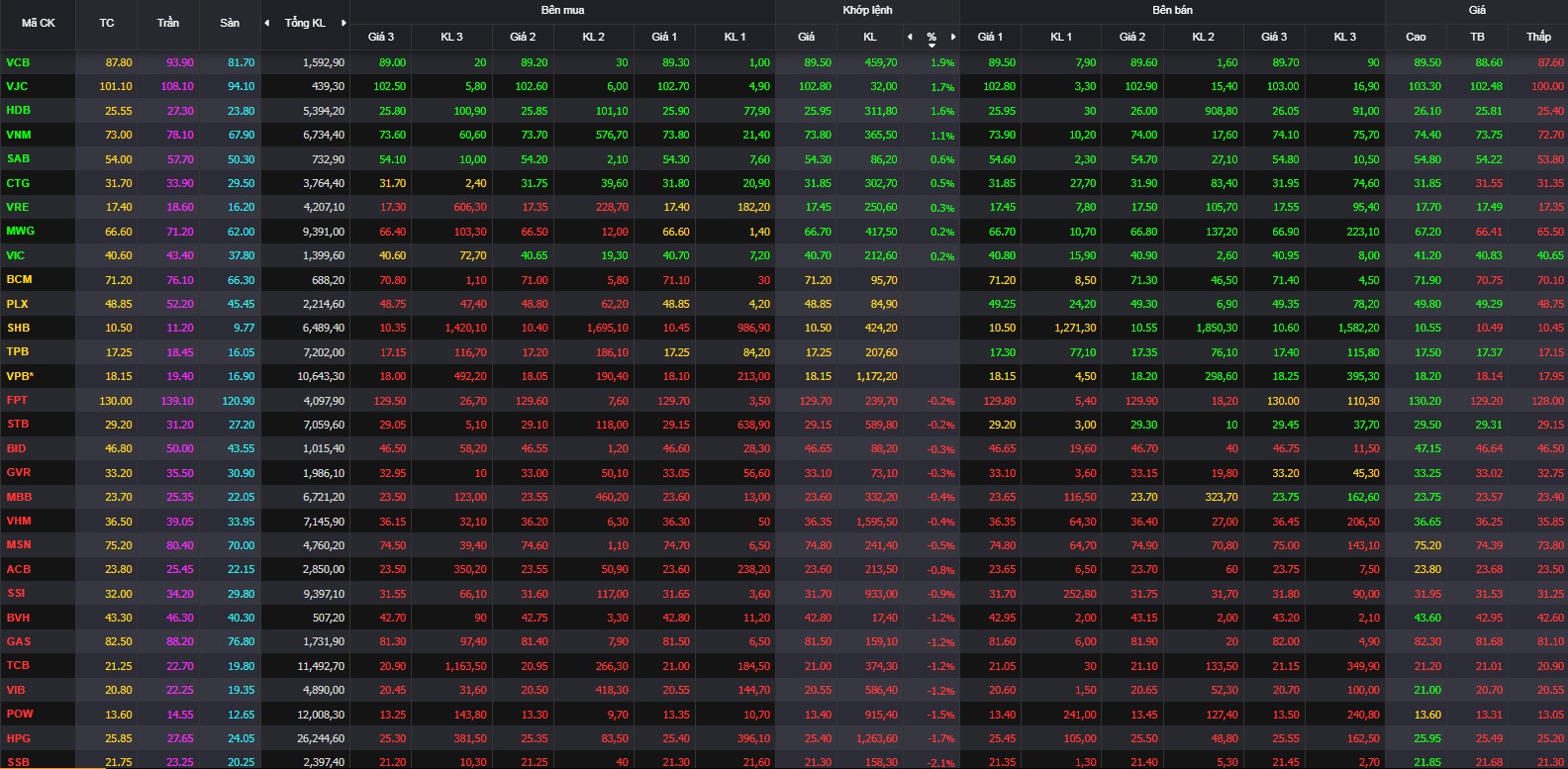Open stock symbol GAS
The height and width of the screenshot is (769, 1568).
tap(19, 641)
